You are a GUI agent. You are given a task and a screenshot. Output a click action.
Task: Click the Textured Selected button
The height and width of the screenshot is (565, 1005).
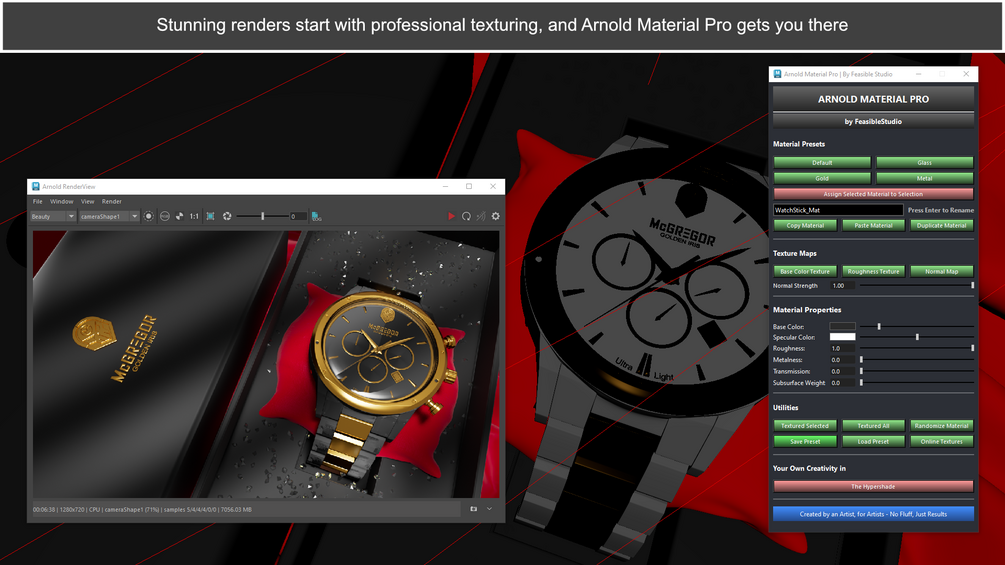805,426
